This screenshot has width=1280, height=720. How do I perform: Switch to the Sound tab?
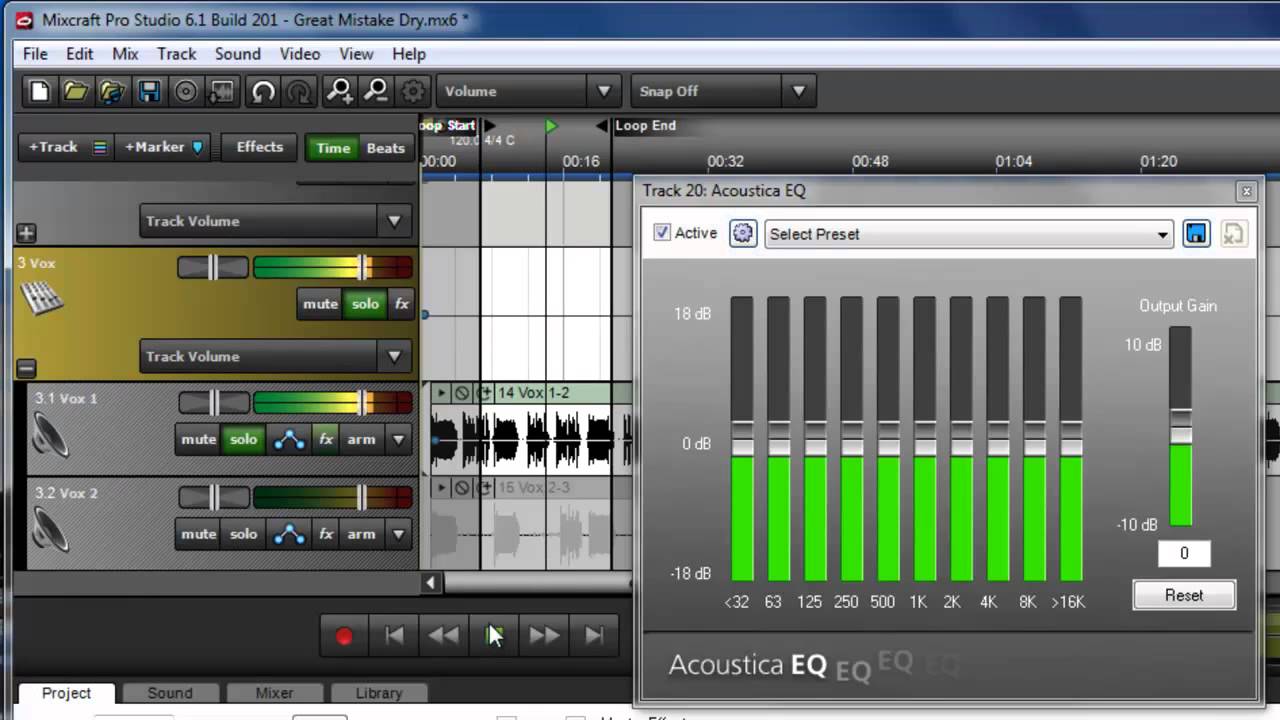(x=170, y=693)
